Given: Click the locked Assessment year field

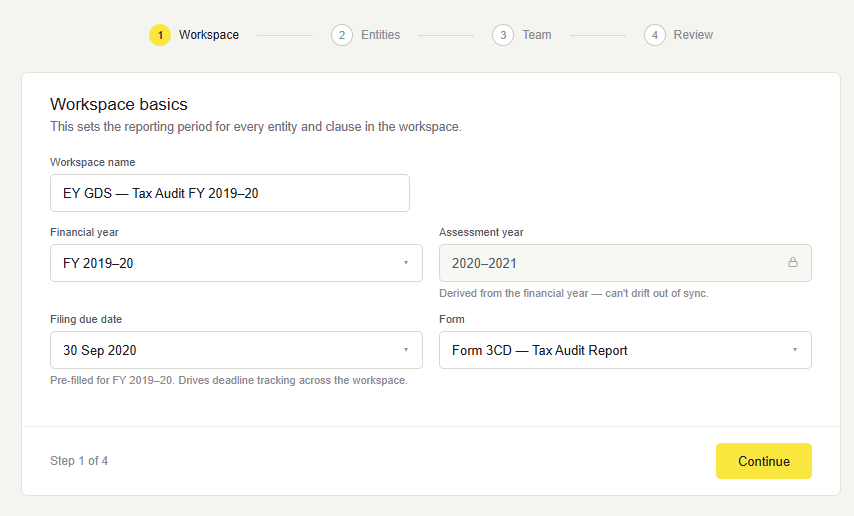Looking at the screenshot, I should [x=625, y=263].
